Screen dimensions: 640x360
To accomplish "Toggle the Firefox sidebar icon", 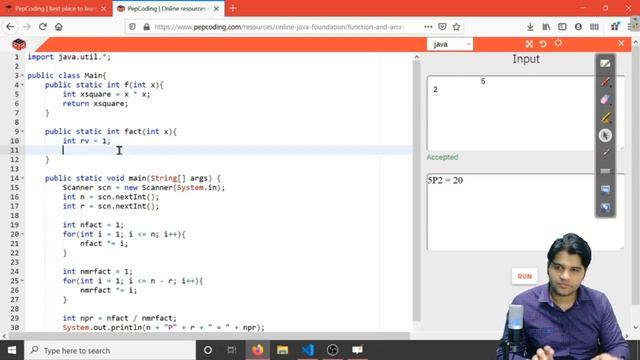I will (562, 27).
